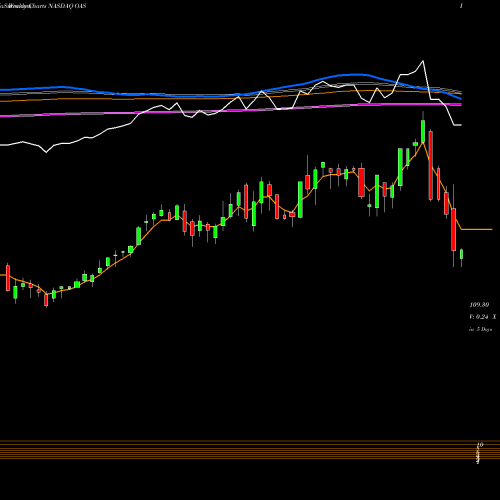500x500 pixels.
Task: Click the V: 0.24 X volume label
Action: point(483,317)
